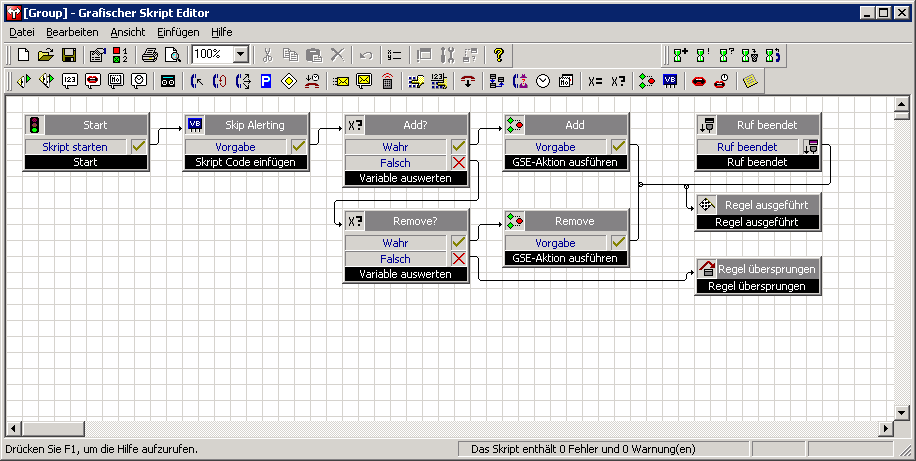
Task: Select the yellow sticky note comment icon
Action: [750, 81]
